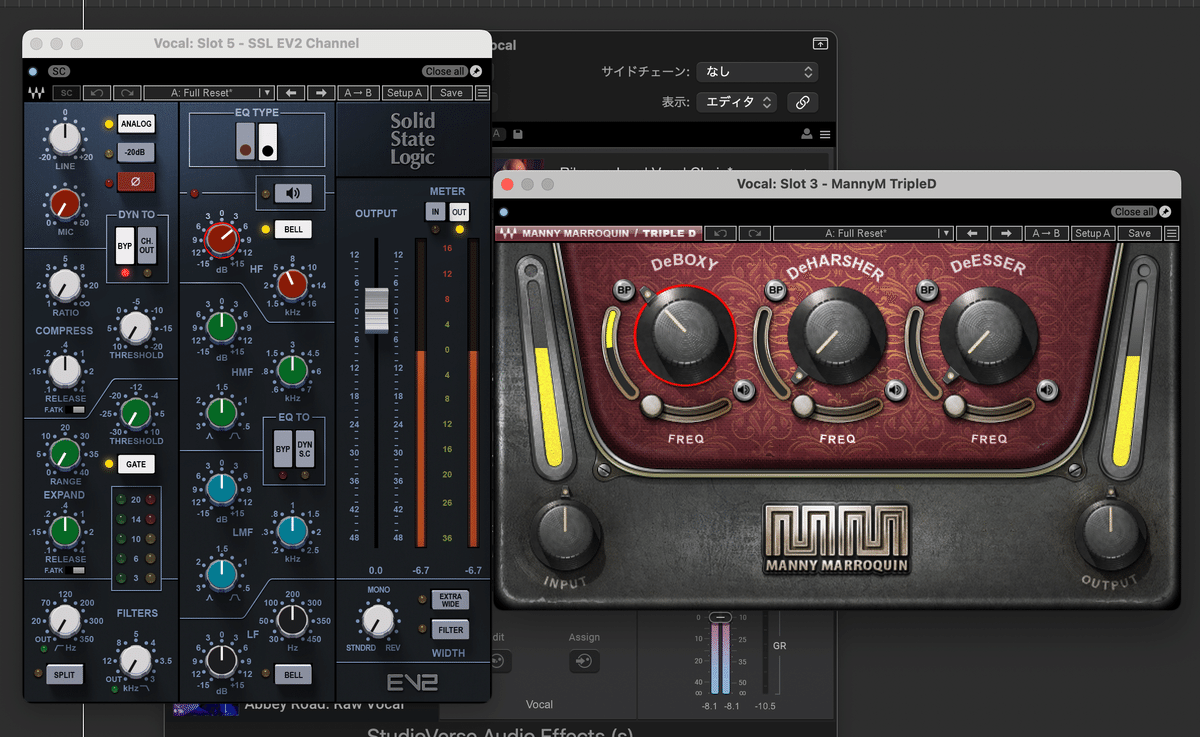Click the red-circled DeBOXY knob

[x=684, y=335]
